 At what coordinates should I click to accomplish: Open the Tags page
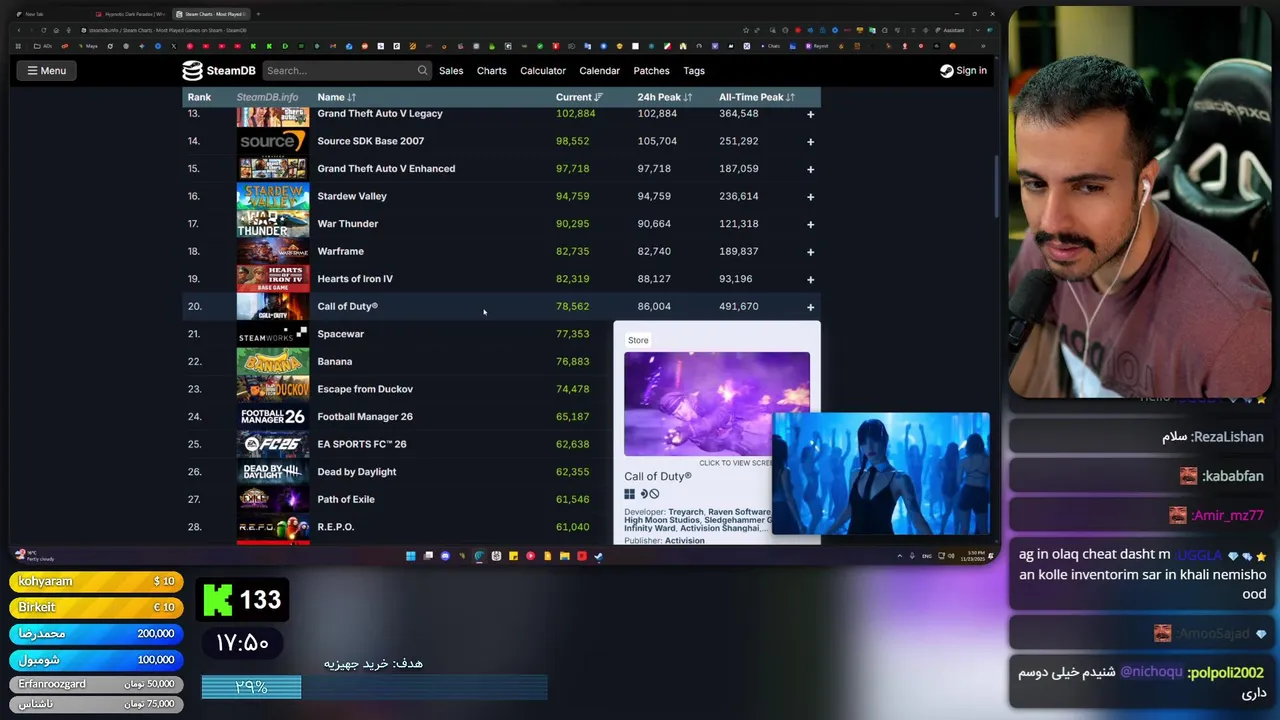coord(694,70)
